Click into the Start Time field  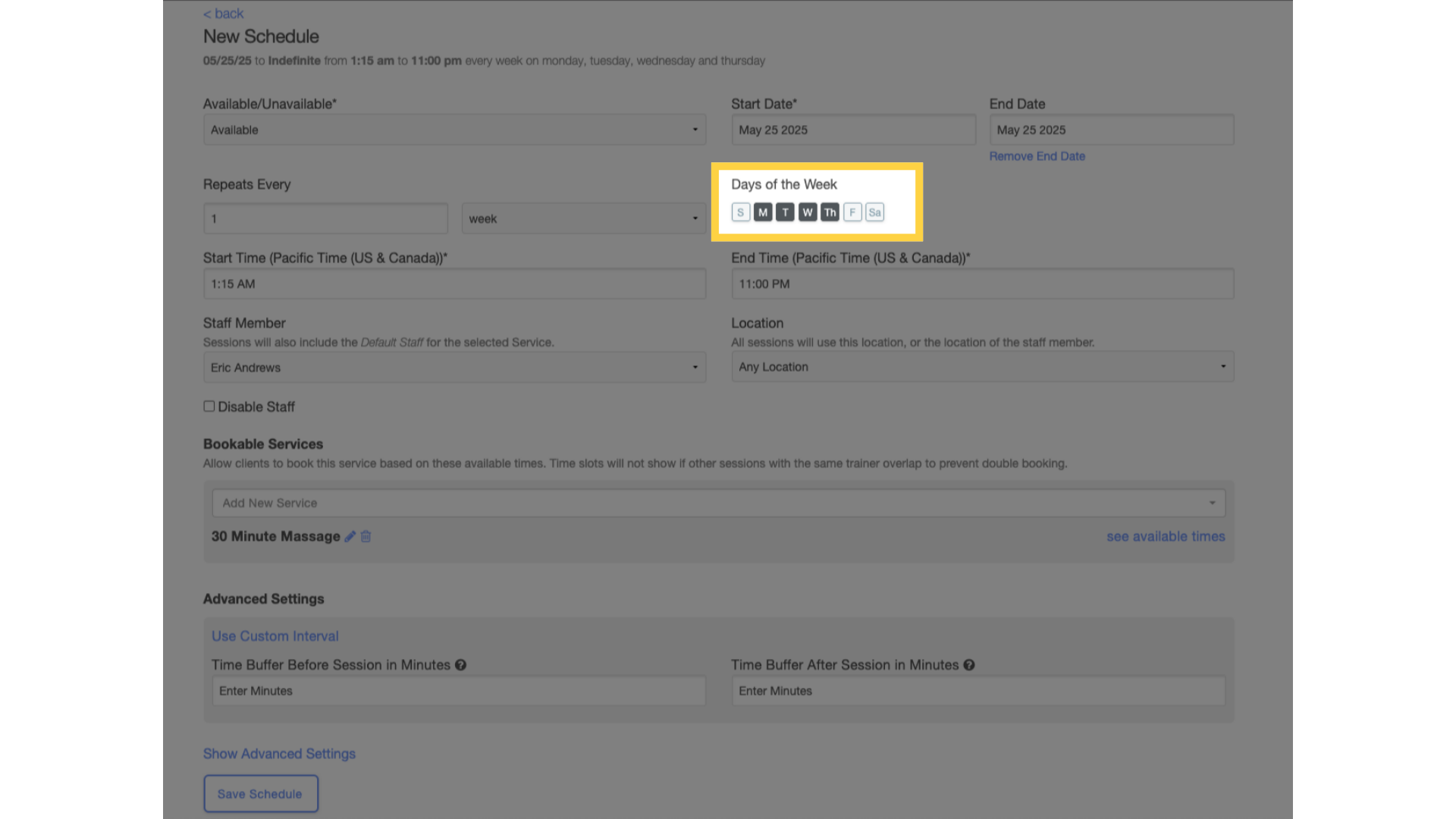click(454, 284)
